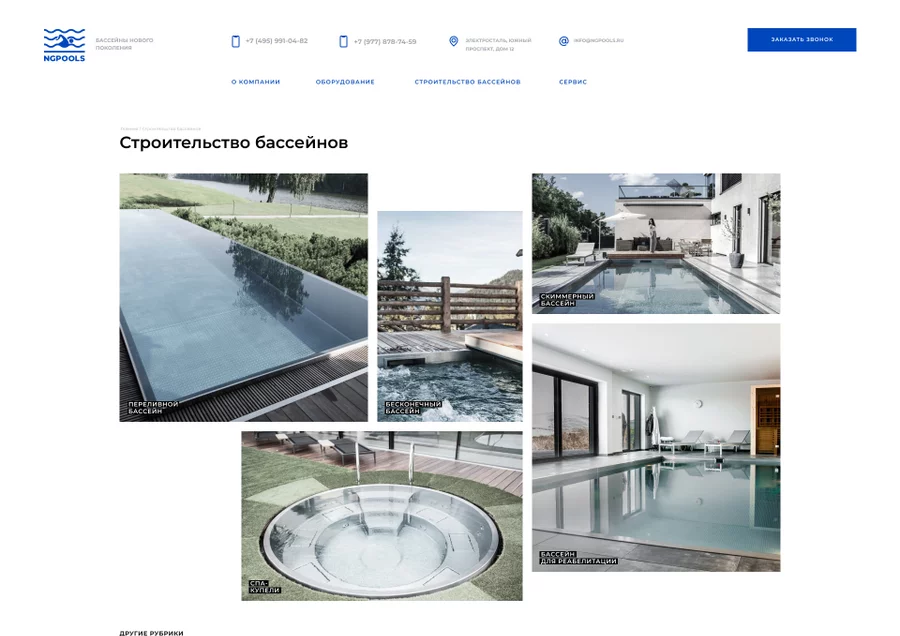Click the Другие рубрики heading
Viewport: 900px width, 636px height.
coord(152,633)
